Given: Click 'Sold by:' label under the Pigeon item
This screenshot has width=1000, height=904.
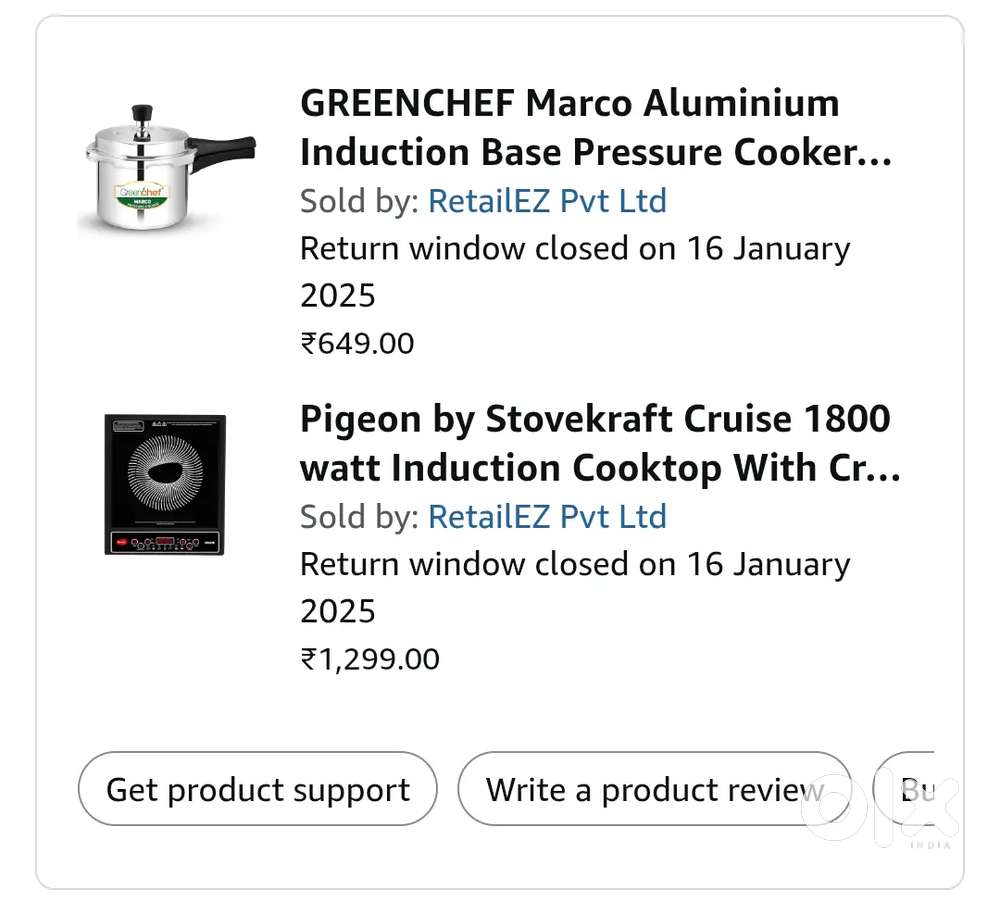Looking at the screenshot, I should (x=359, y=517).
